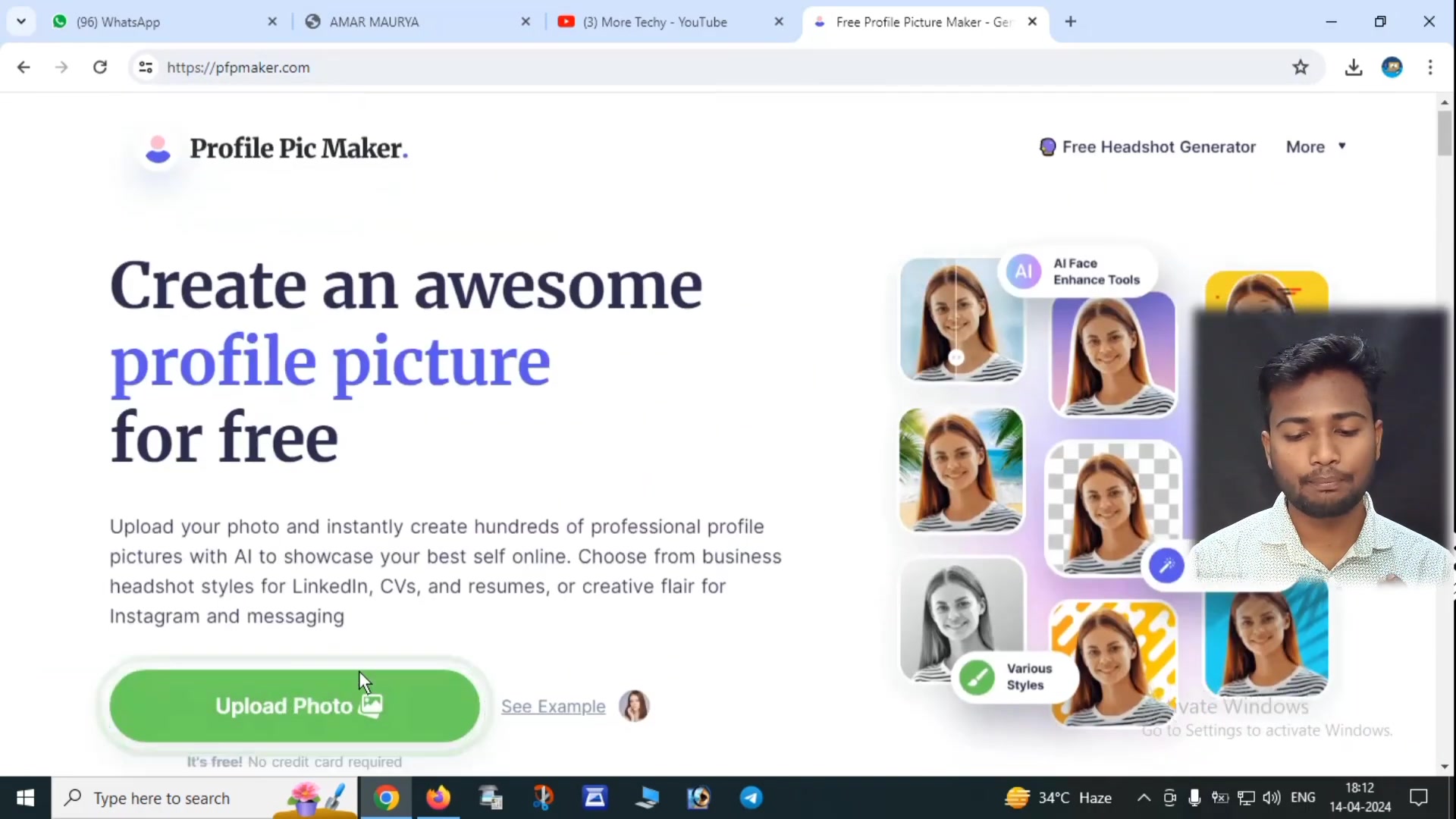Open the Windows Start menu
Viewport: 1456px width, 819px height.
coord(25,798)
